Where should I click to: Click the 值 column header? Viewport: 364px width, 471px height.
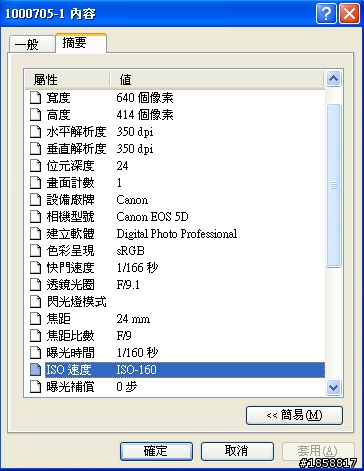point(217,80)
